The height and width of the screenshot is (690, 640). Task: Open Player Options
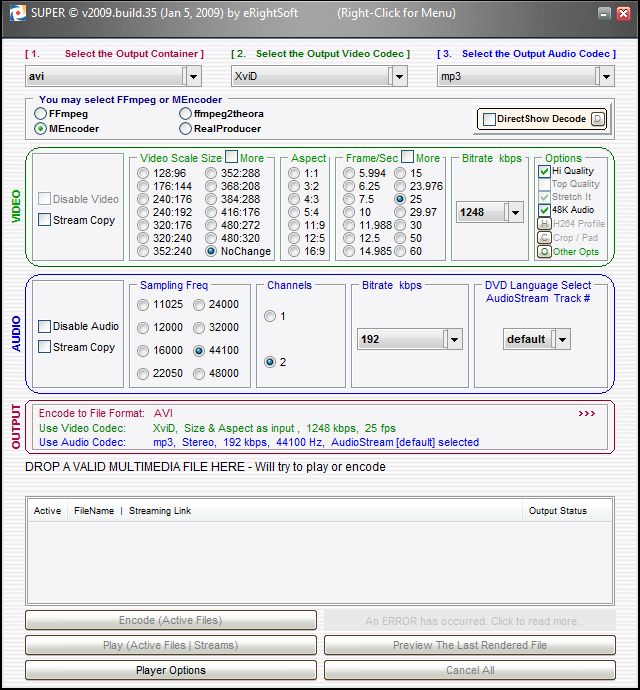(x=171, y=671)
